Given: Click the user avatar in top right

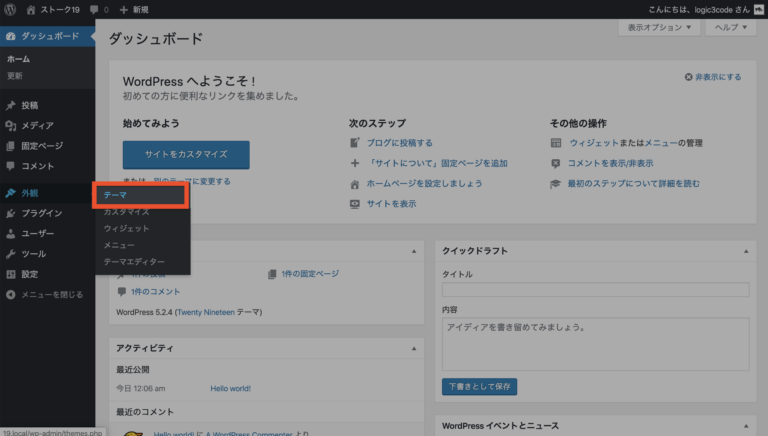Looking at the screenshot, I should pyautogui.click(x=759, y=9).
